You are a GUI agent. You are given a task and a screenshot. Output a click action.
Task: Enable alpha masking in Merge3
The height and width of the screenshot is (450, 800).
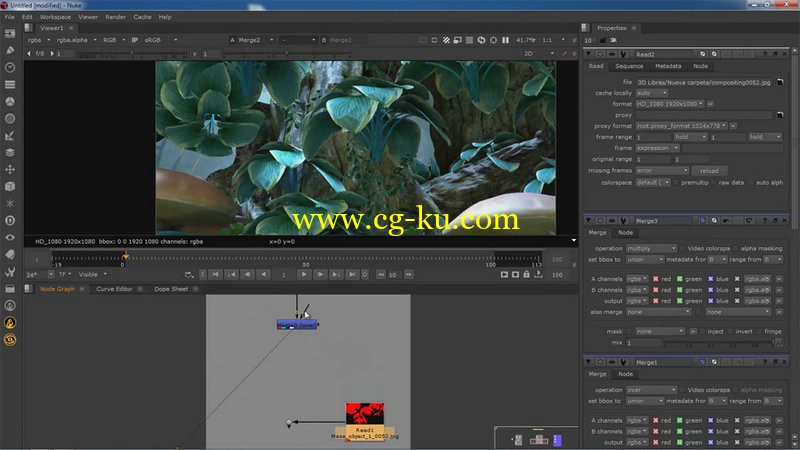click(x=736, y=248)
